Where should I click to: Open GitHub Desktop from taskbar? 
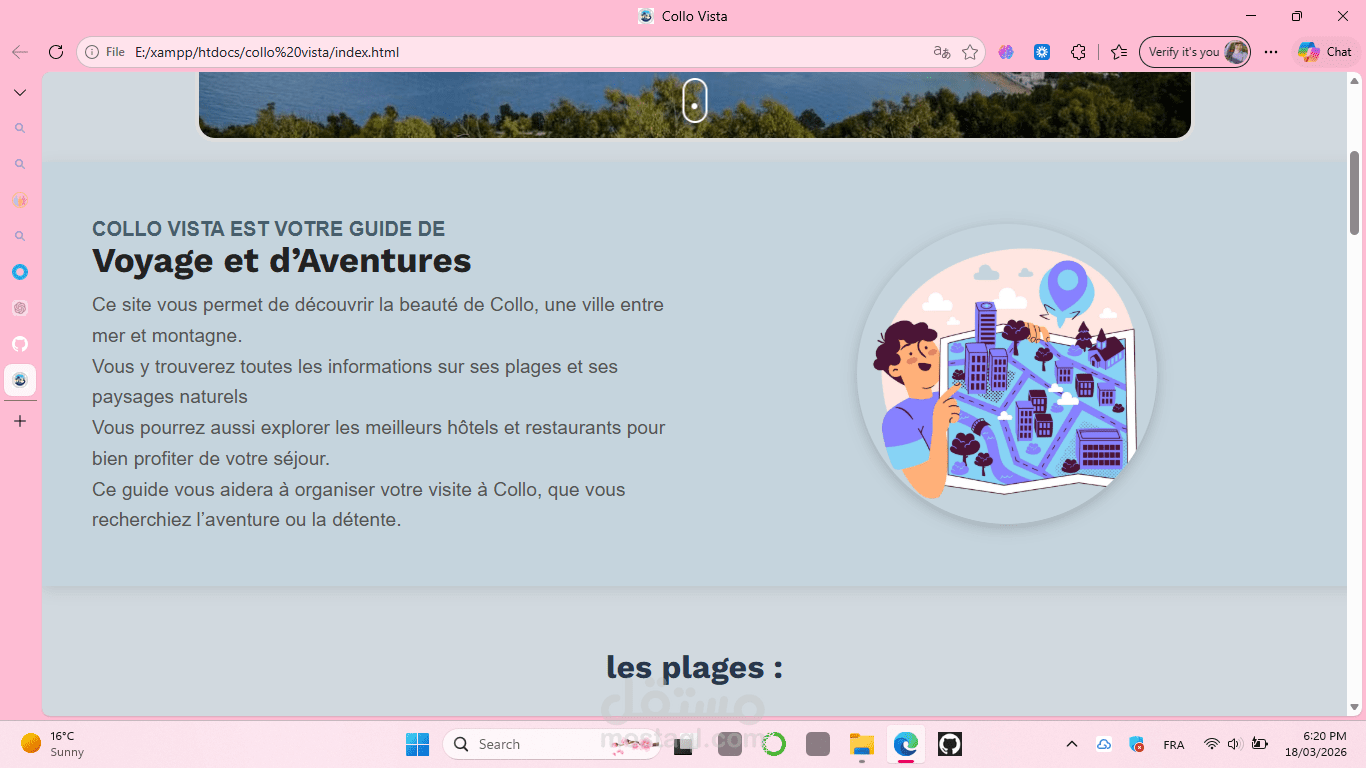950,744
